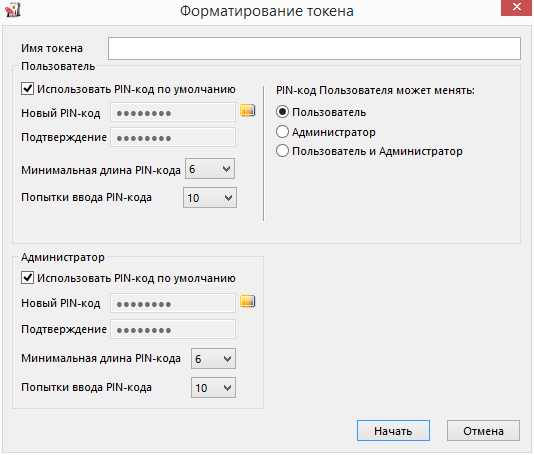Viewport: 534px width, 455px height.
Task: Click the virtual keyboard icon beside the Administrator new PIN field
Action: (248, 301)
